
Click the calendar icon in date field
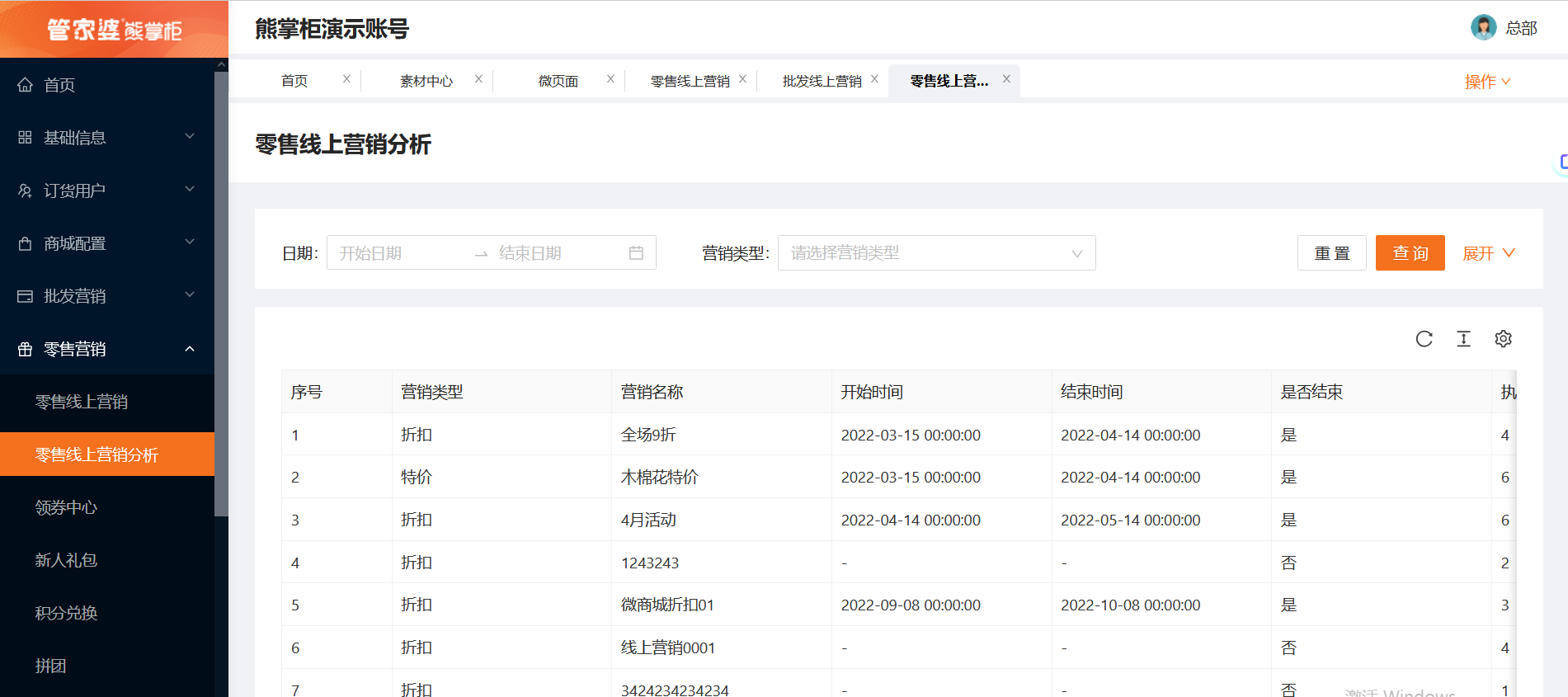pos(636,253)
